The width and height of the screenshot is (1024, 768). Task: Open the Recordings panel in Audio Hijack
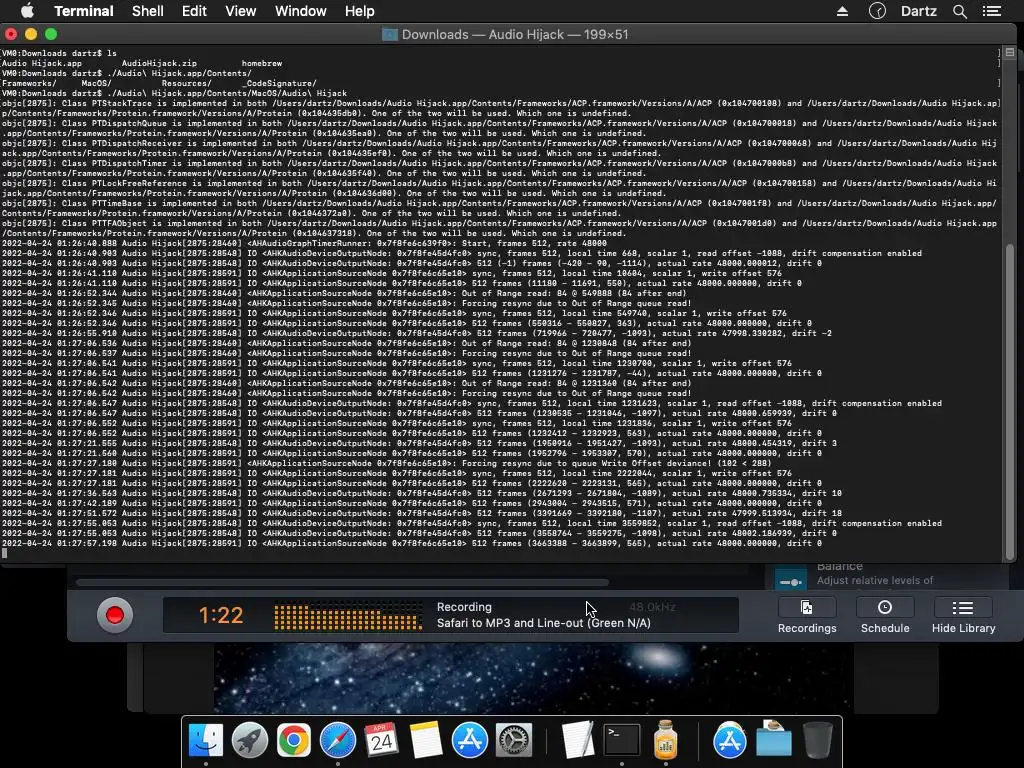click(x=807, y=616)
